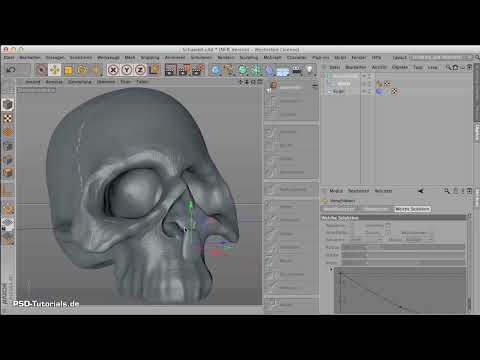This screenshot has height=360, width=480.
Task: Click the checkered tag on third object row
Action: [x=394, y=91]
